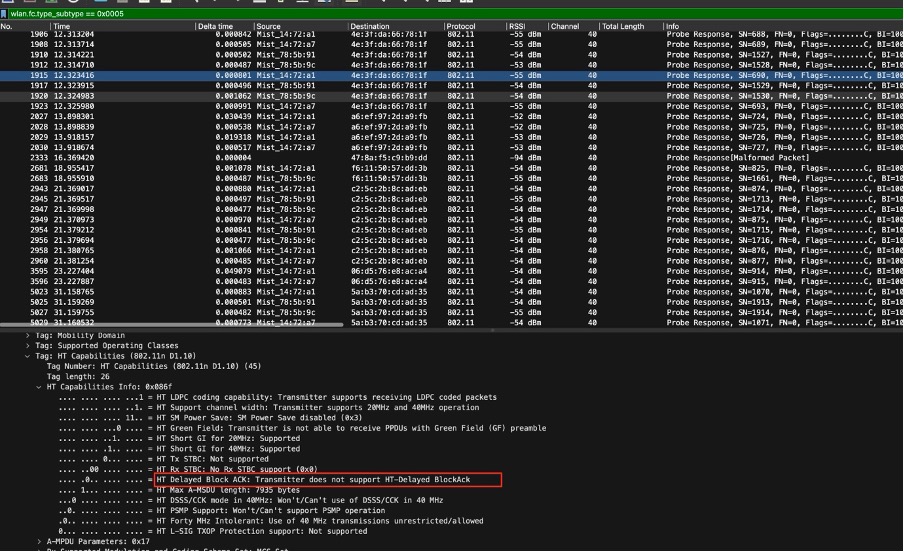Viewport: 904px width, 552px height.
Task: Select packet 1917 at time 12.323915
Action: 452,85
